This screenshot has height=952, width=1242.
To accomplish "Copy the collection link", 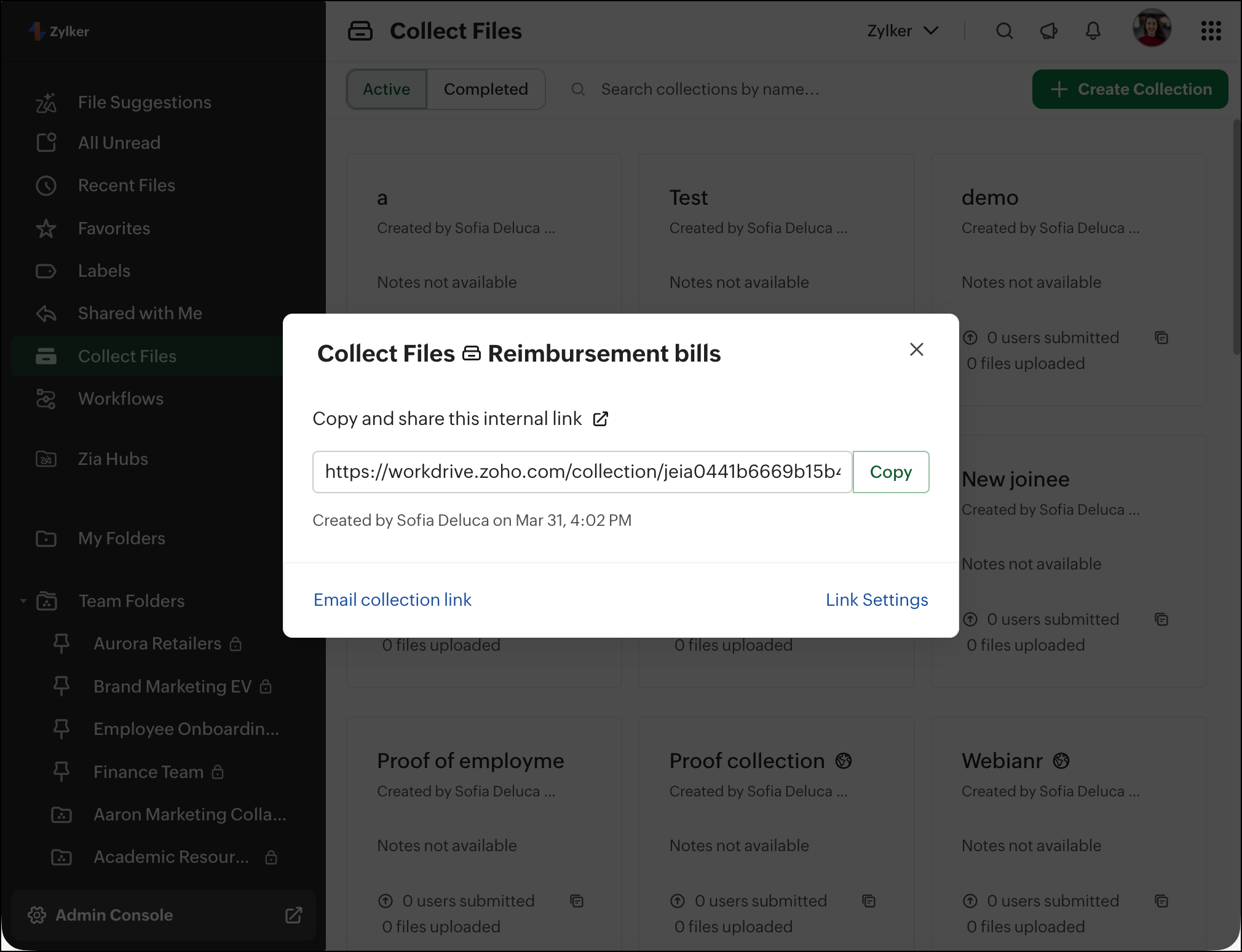I will (890, 472).
